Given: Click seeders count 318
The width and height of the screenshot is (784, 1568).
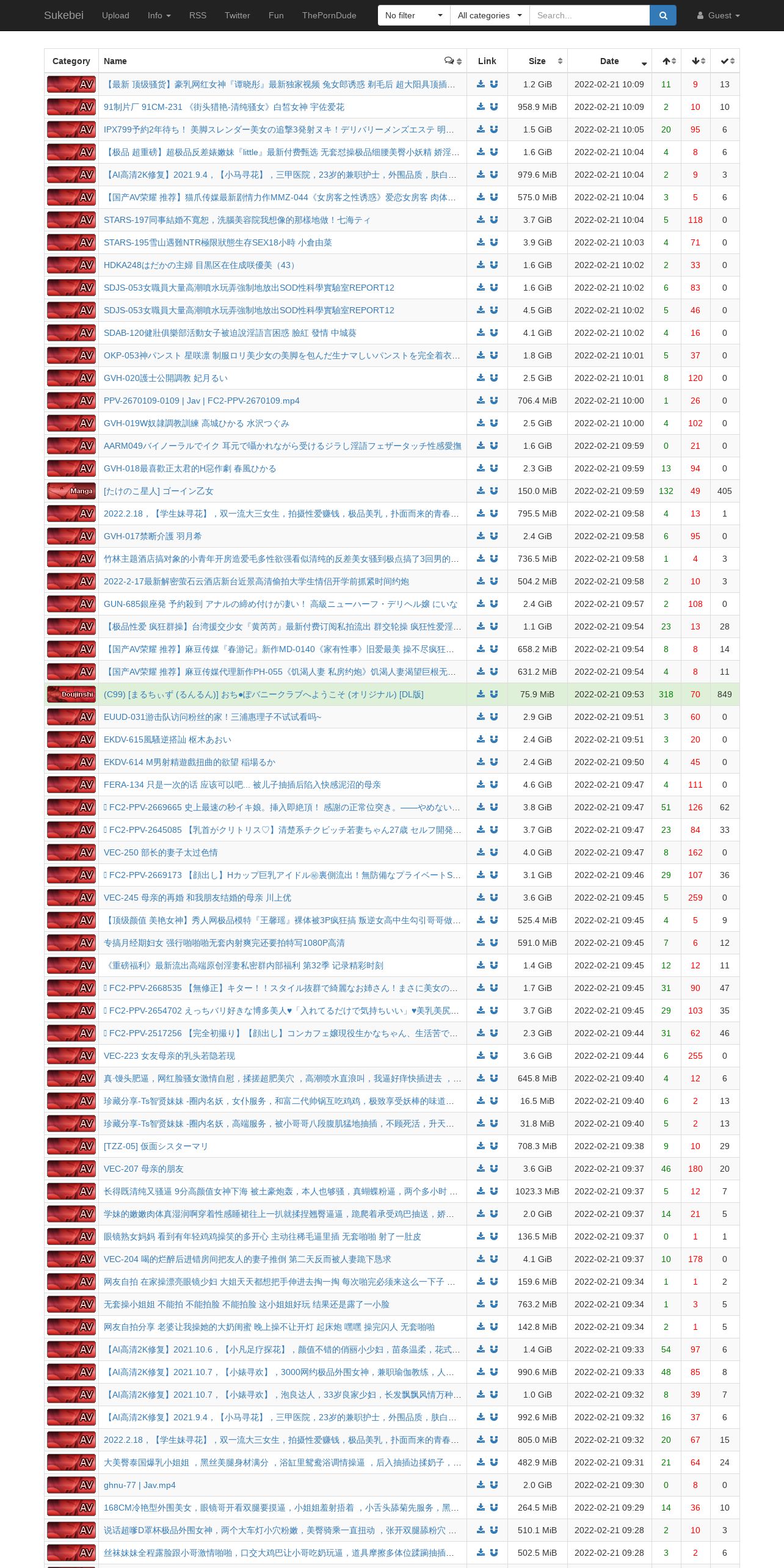Looking at the screenshot, I should coord(666,694).
